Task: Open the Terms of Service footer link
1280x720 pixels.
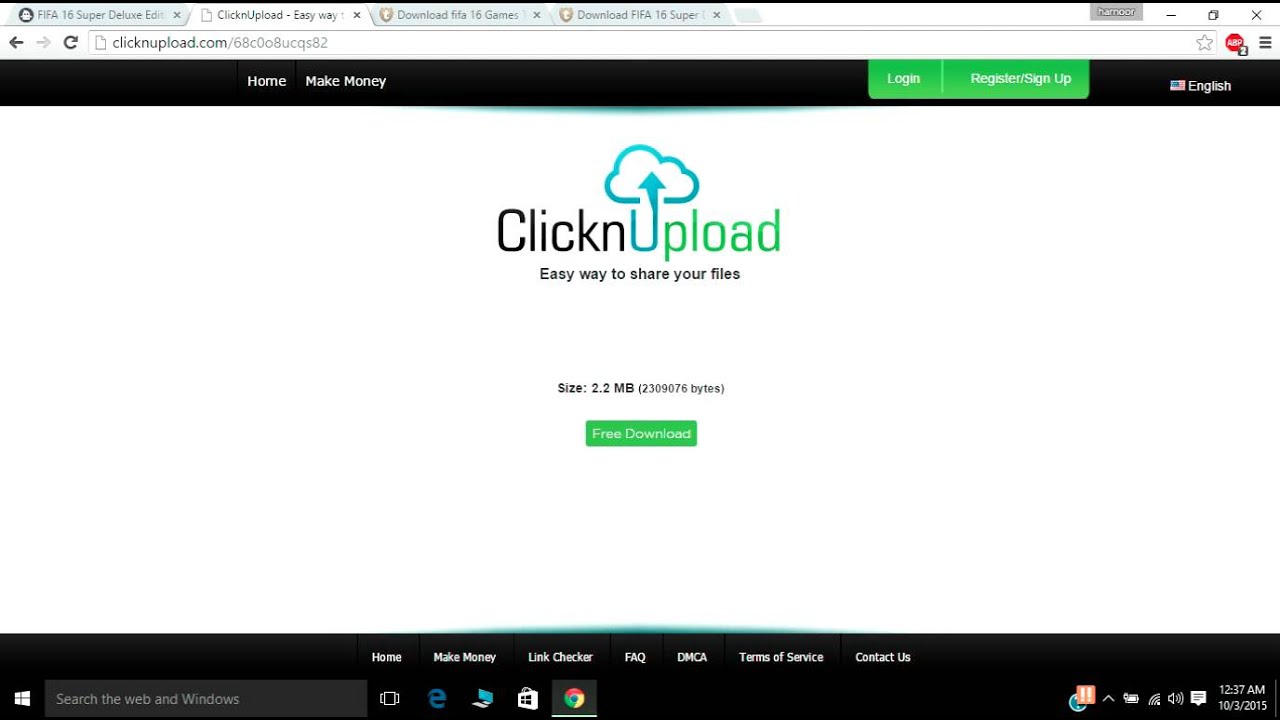Action: pos(781,657)
